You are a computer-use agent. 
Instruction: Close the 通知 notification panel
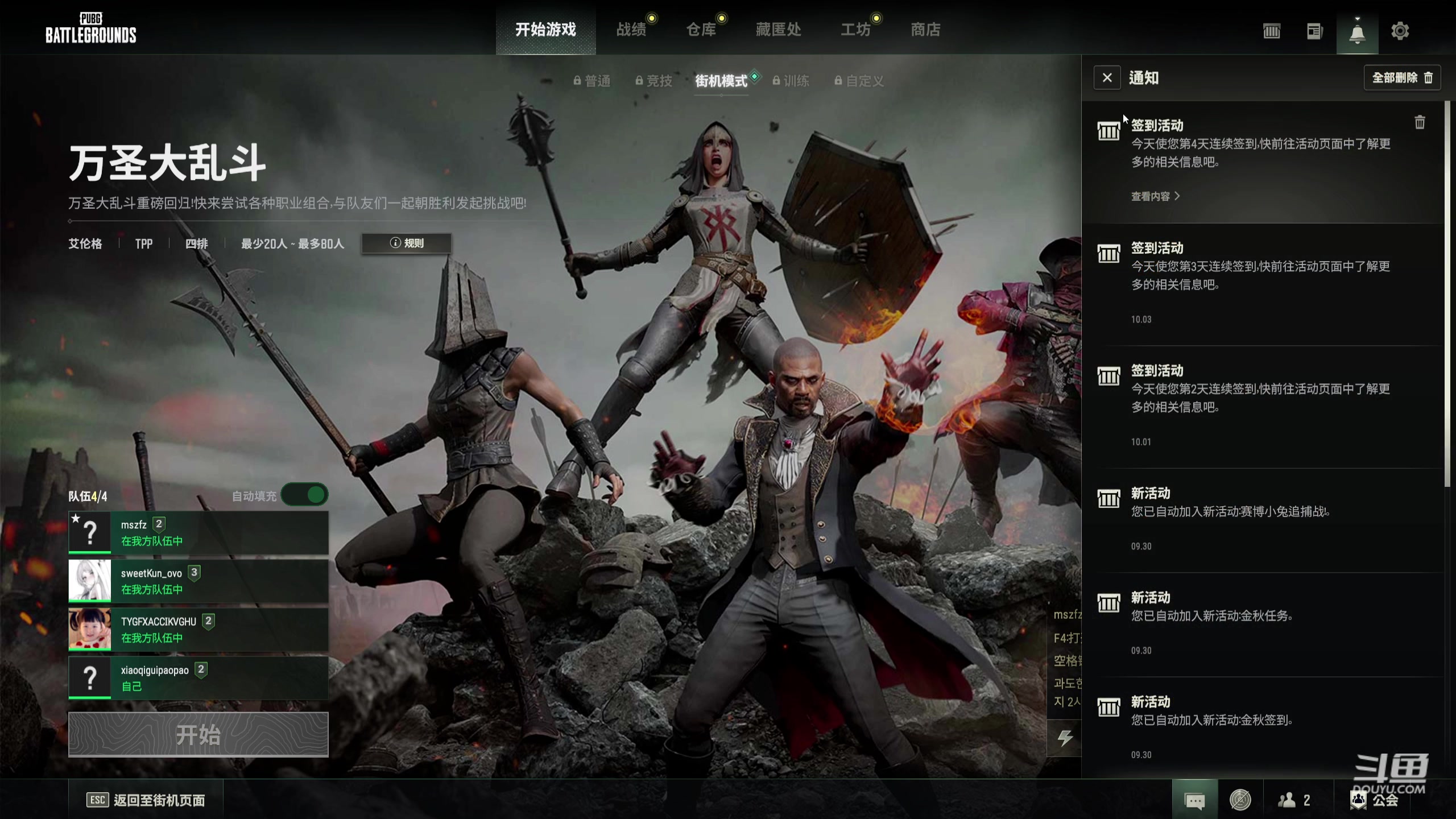point(1107,77)
